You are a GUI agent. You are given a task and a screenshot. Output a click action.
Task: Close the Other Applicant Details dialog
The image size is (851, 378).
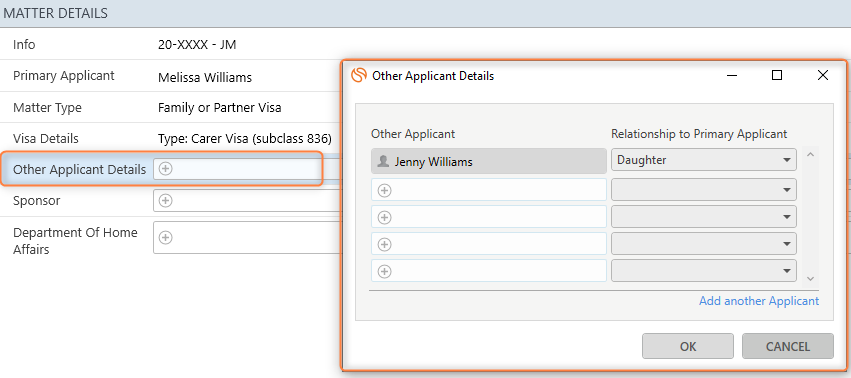coord(823,75)
